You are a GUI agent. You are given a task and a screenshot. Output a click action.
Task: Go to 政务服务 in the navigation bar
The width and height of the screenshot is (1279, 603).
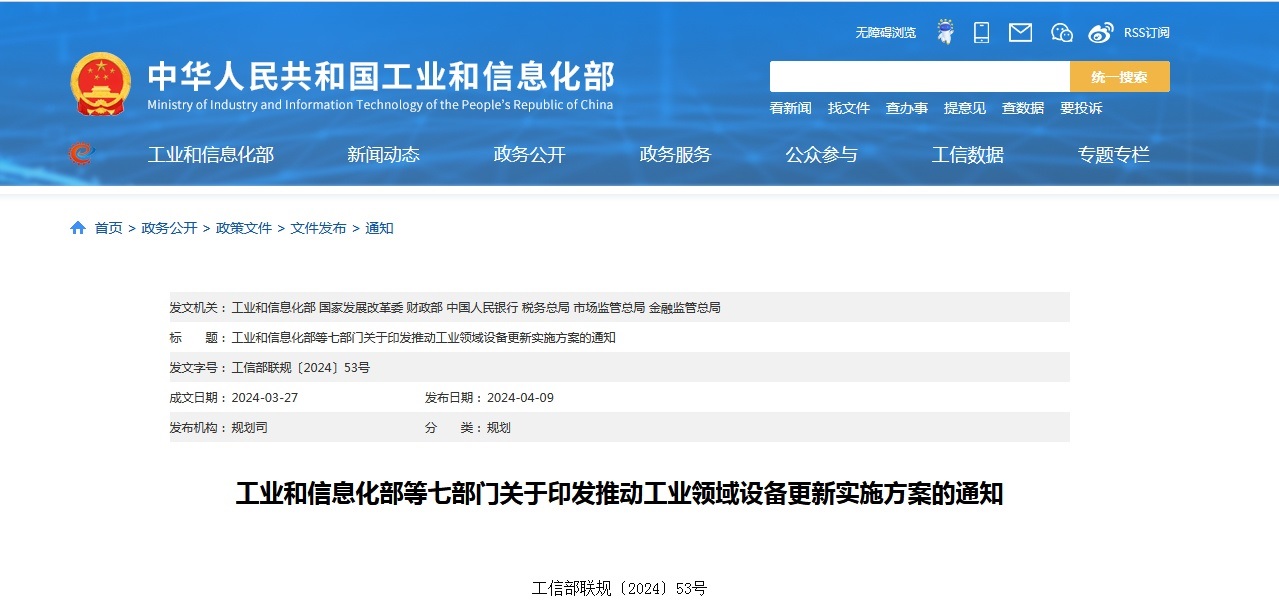675,154
